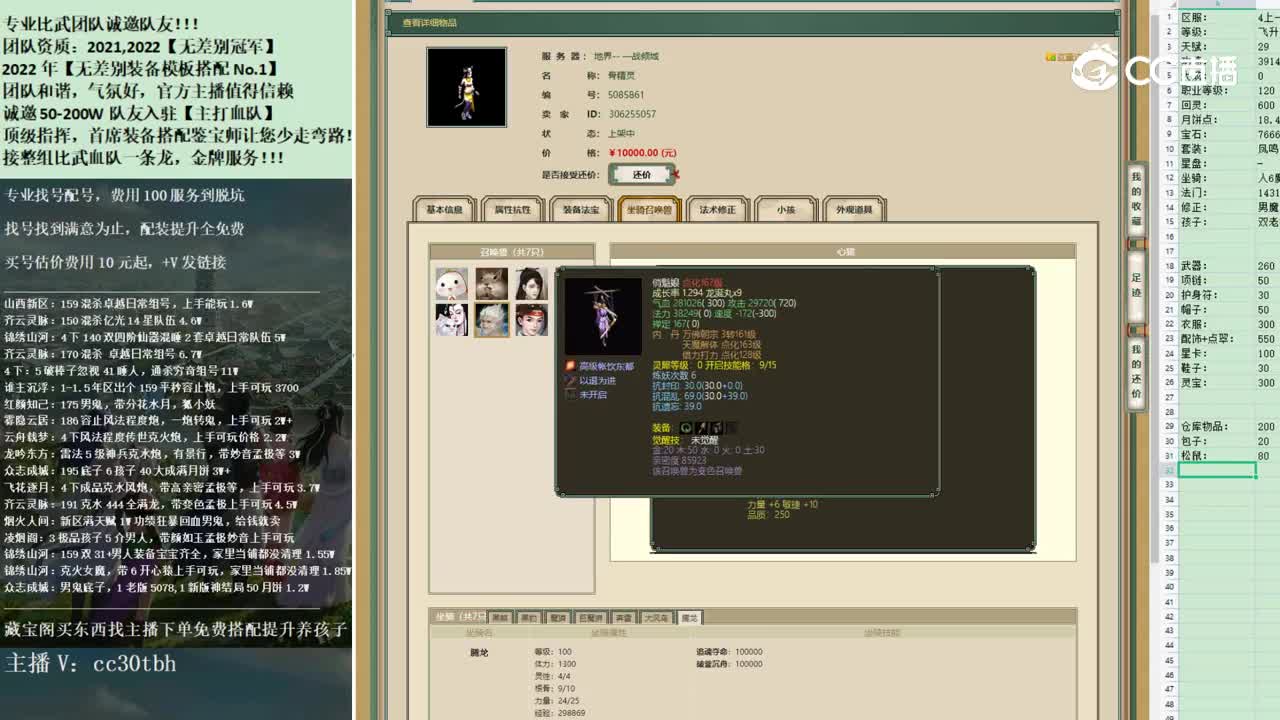Switch to the 外观道具 tab

point(852,209)
